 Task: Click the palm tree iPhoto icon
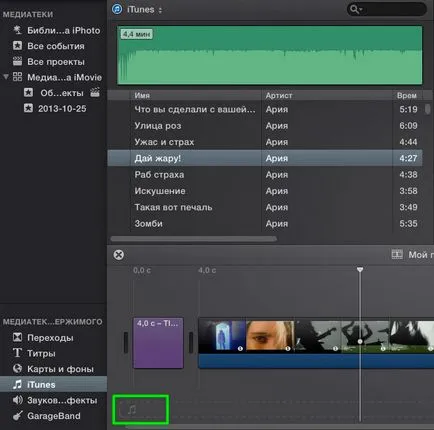[x=17, y=30]
